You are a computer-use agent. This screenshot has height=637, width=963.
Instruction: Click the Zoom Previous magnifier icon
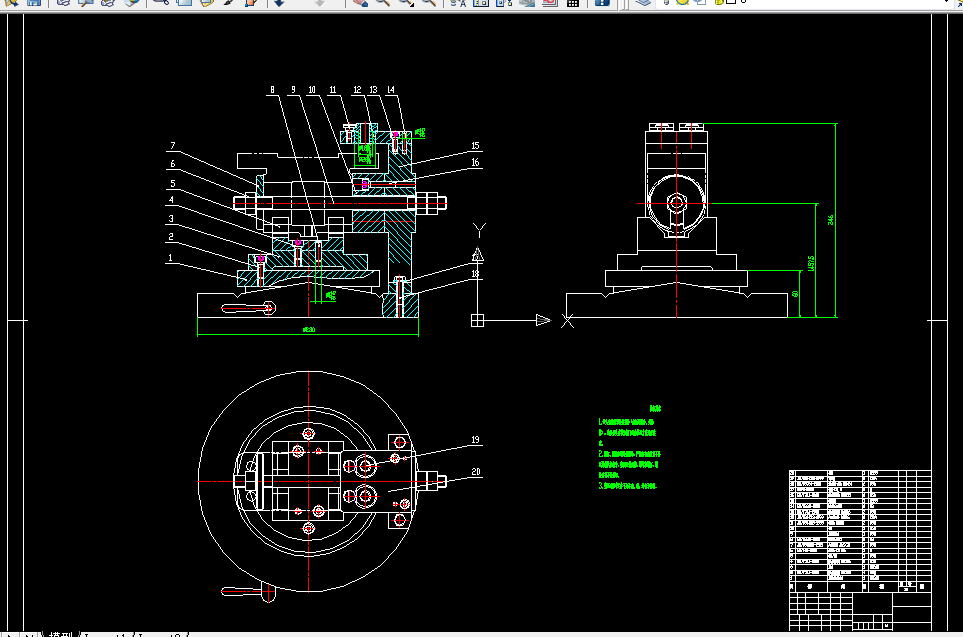pyautogui.click(x=429, y=2)
